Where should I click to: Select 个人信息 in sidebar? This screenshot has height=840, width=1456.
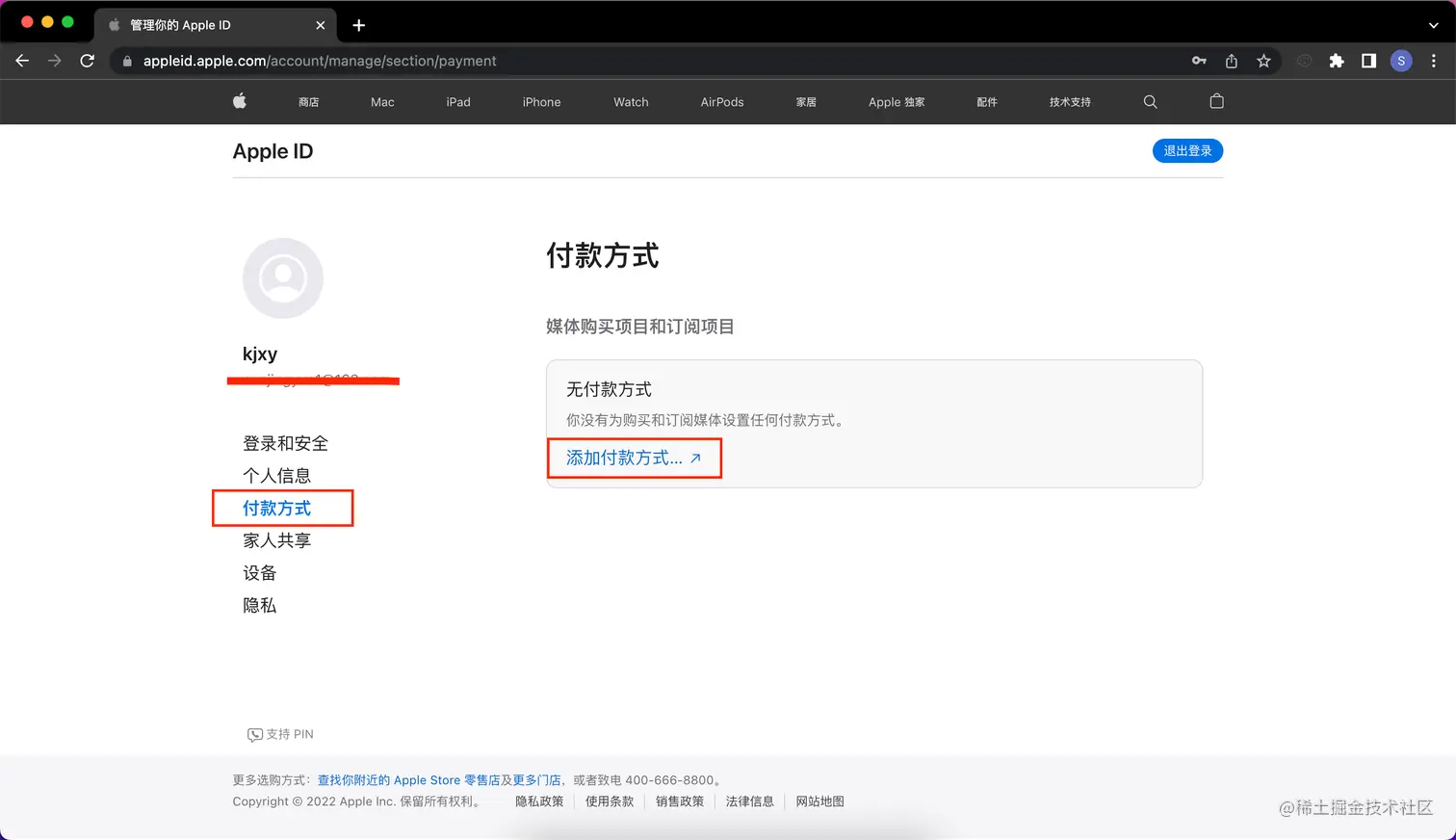(276, 476)
